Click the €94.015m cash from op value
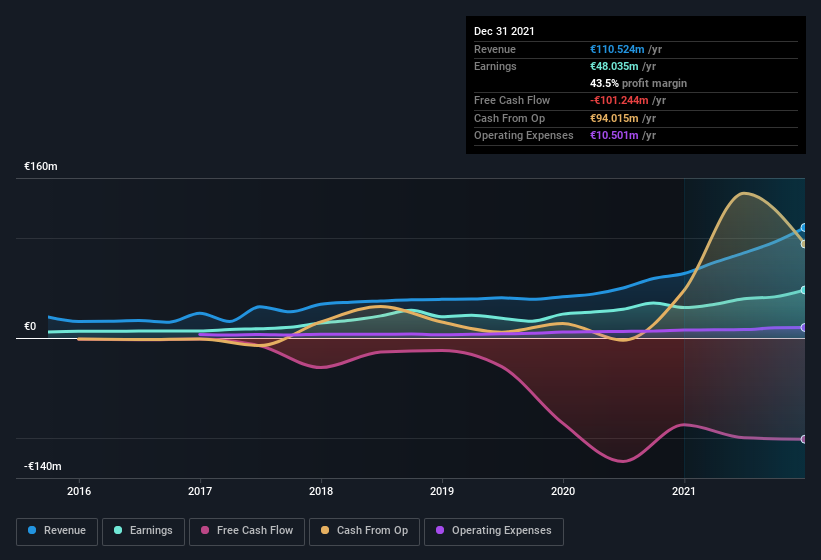This screenshot has height=560, width=821. (614, 118)
